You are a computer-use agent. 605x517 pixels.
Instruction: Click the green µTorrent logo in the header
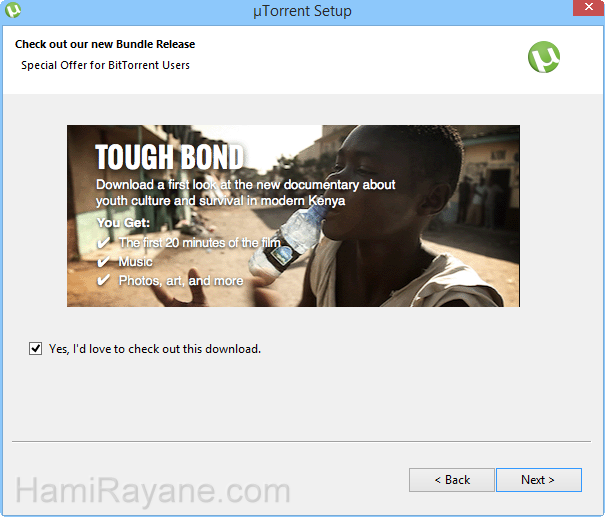544,57
